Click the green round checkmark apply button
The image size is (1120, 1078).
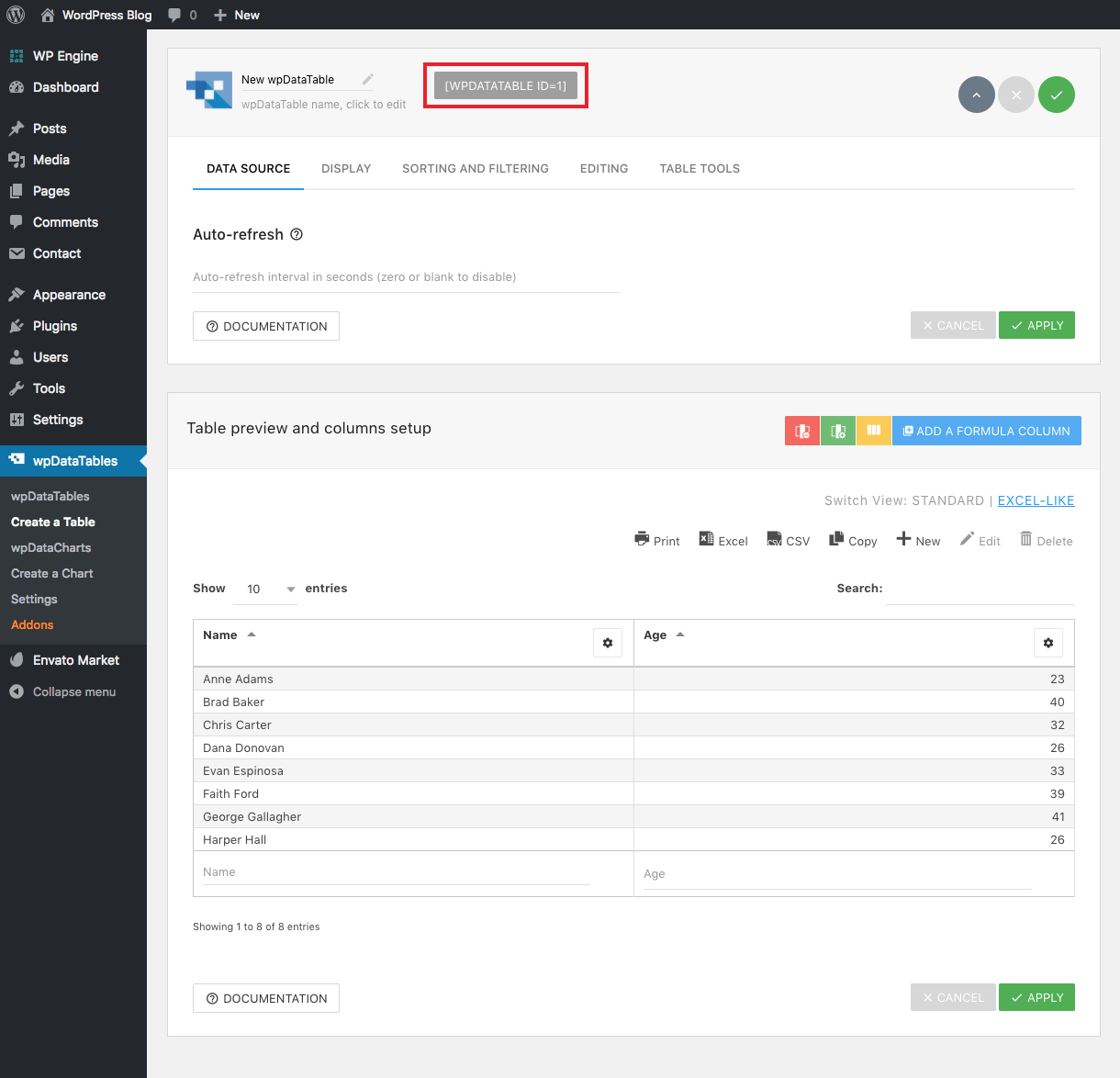[x=1057, y=95]
